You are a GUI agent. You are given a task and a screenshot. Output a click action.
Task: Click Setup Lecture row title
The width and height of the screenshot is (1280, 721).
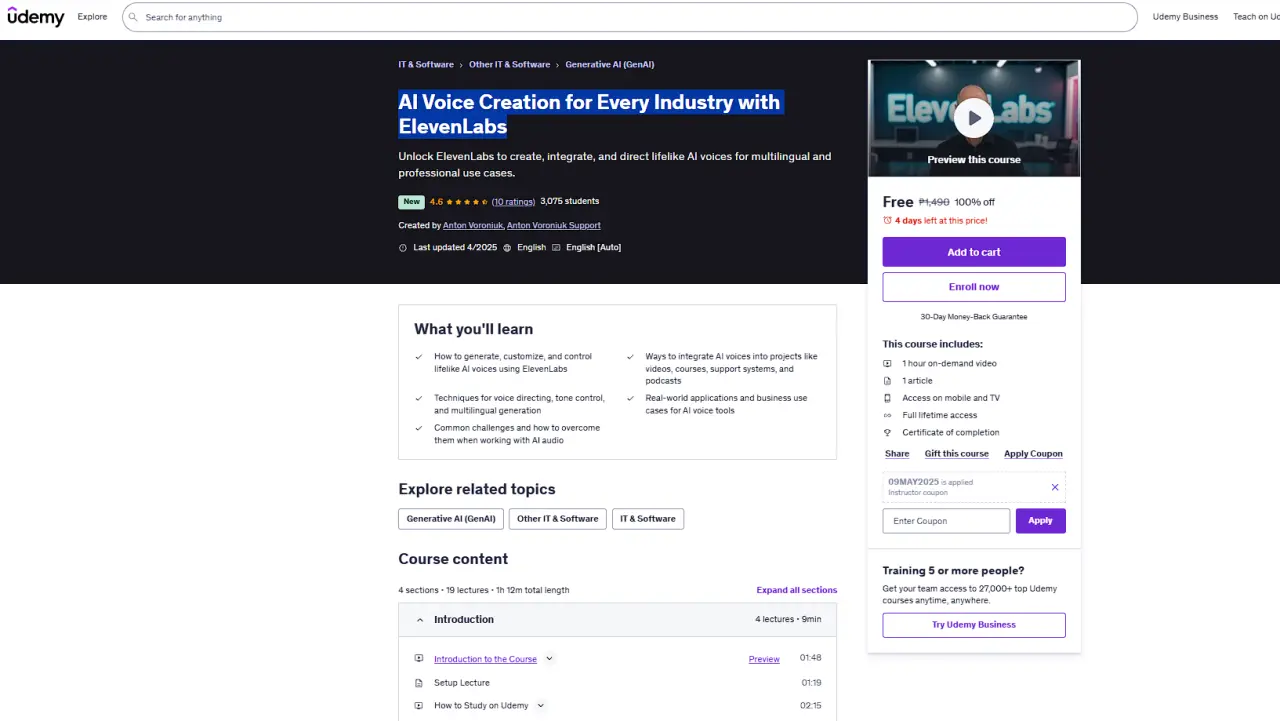coord(462,683)
